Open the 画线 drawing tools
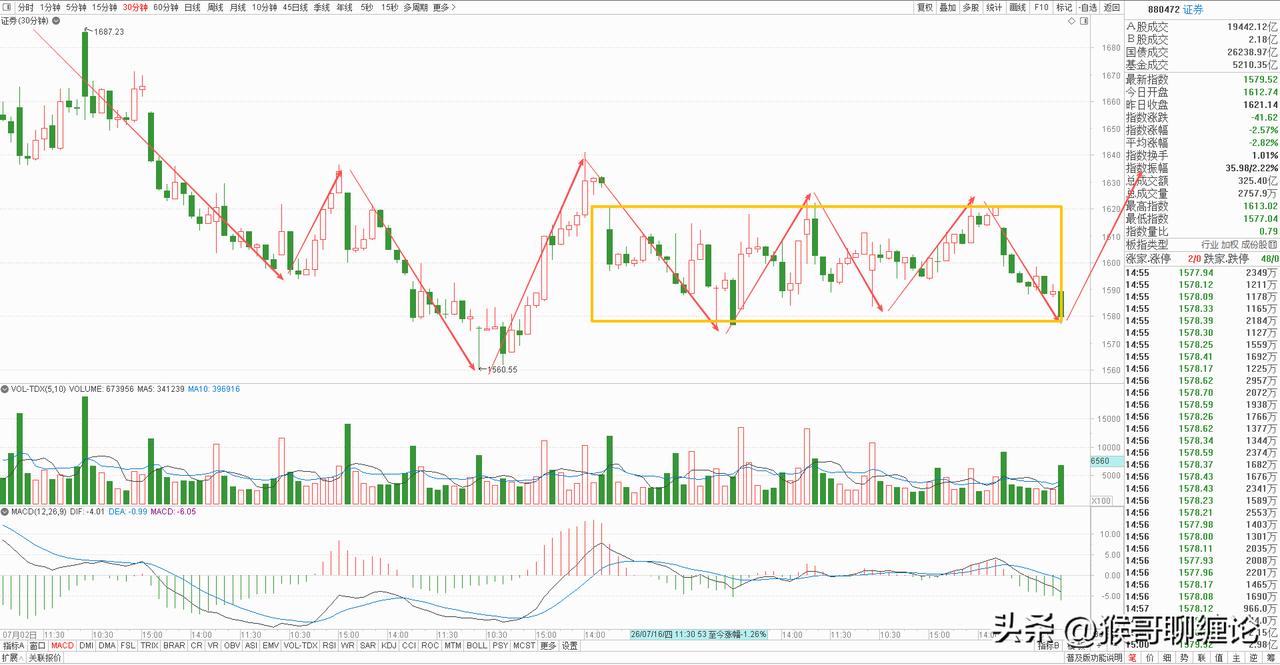The width and height of the screenshot is (1280, 665). point(1019,7)
